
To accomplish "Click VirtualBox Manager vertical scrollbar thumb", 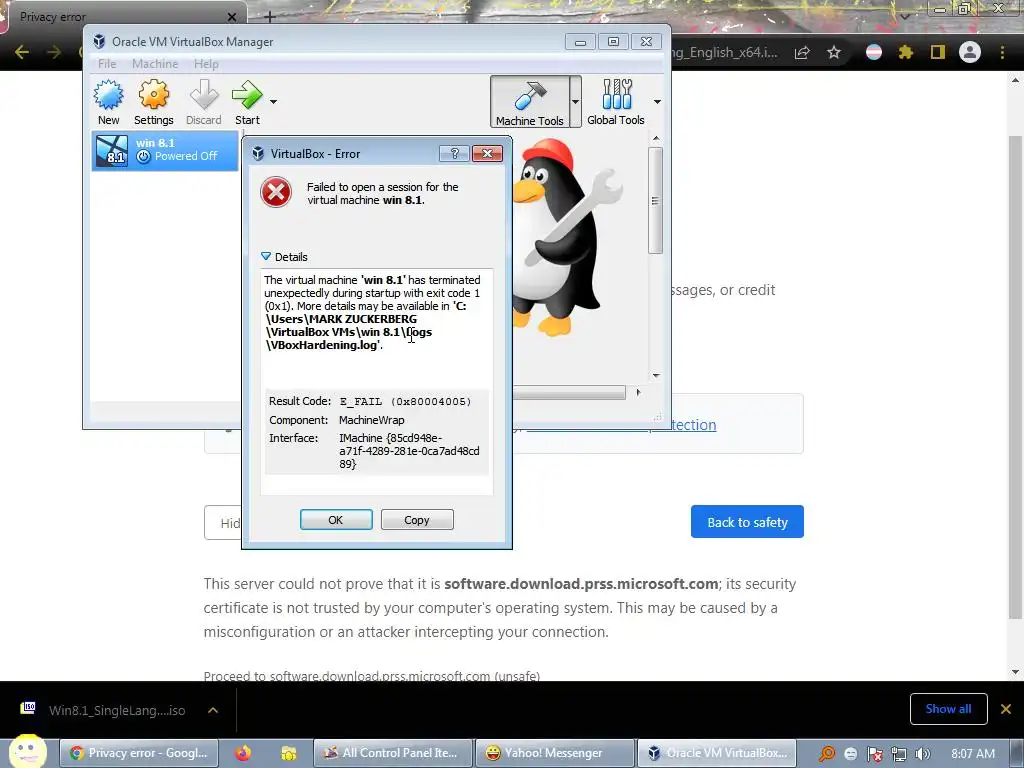I will [x=656, y=200].
